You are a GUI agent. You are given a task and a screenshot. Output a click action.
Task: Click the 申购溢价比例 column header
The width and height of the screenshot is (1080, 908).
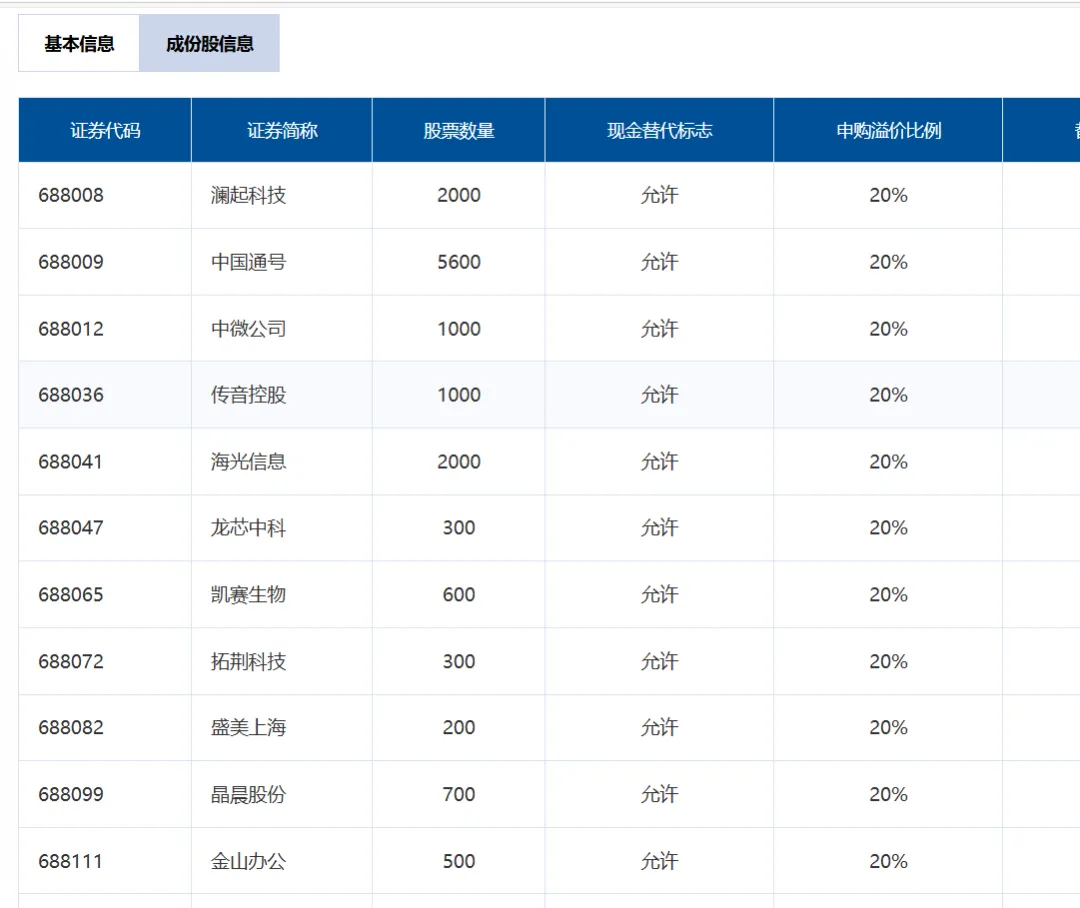tap(888, 130)
